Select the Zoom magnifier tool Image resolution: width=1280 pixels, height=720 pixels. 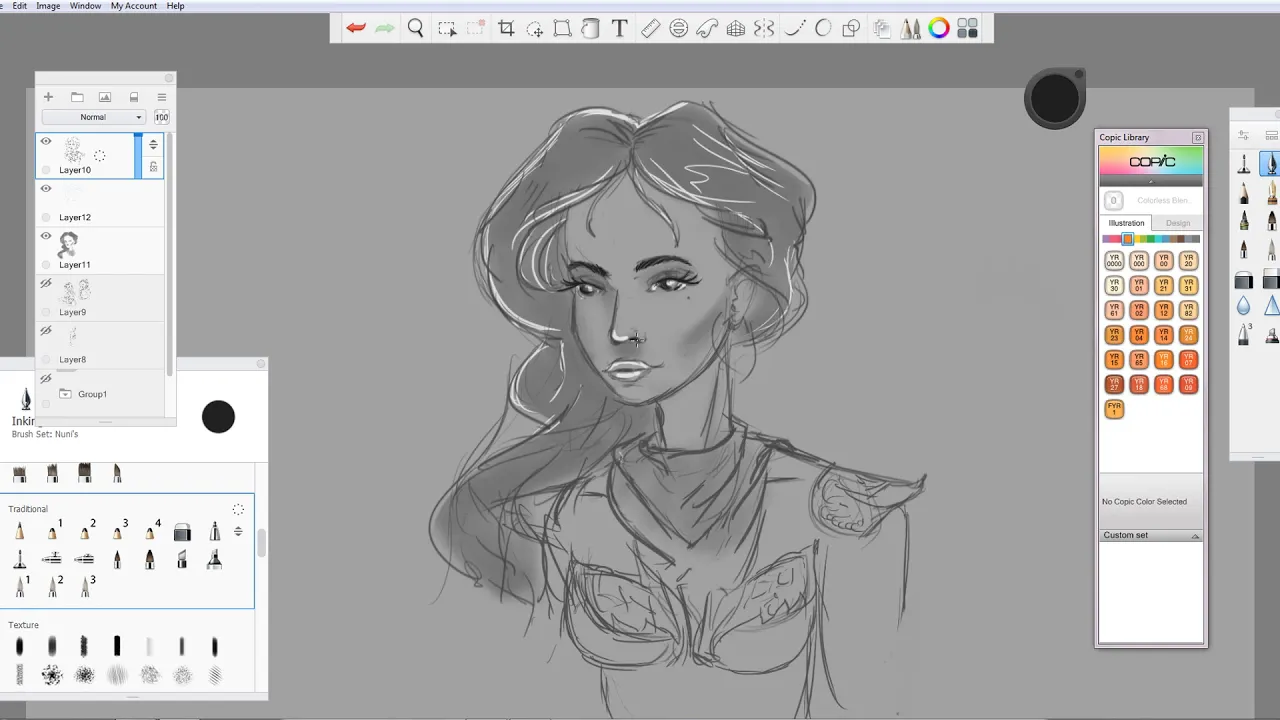click(415, 29)
